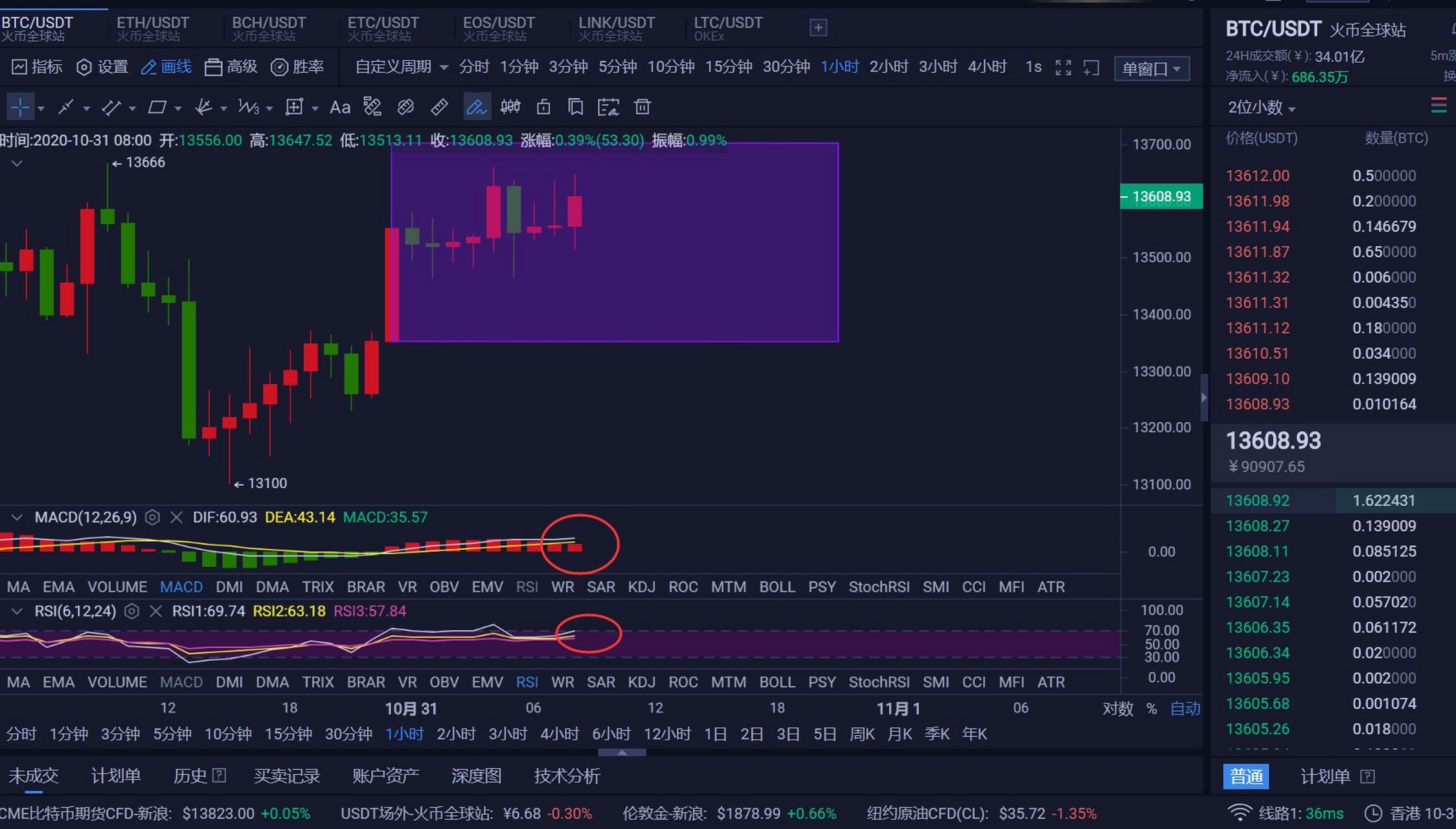This screenshot has height=829, width=1456.
Task: Select the crosshair cursor tool
Action: point(20,107)
